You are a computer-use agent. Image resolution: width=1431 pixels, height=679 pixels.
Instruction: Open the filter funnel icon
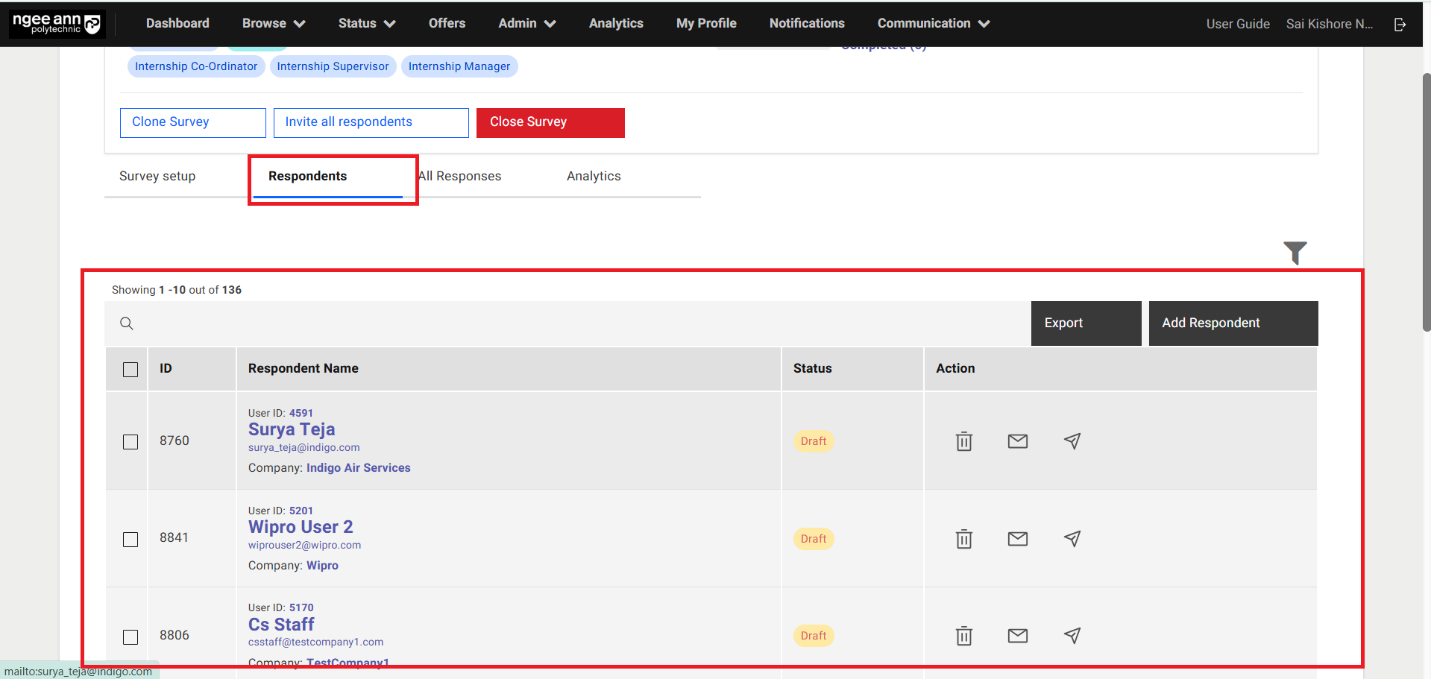coord(1295,253)
